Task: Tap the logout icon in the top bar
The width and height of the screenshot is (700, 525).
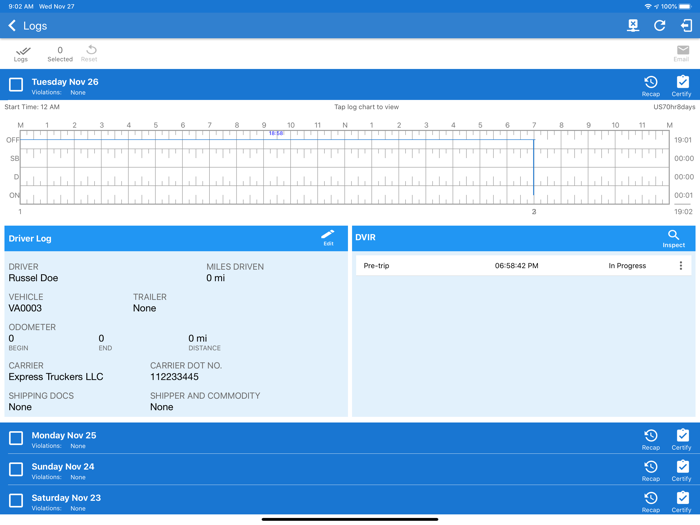Action: pyautogui.click(x=686, y=26)
